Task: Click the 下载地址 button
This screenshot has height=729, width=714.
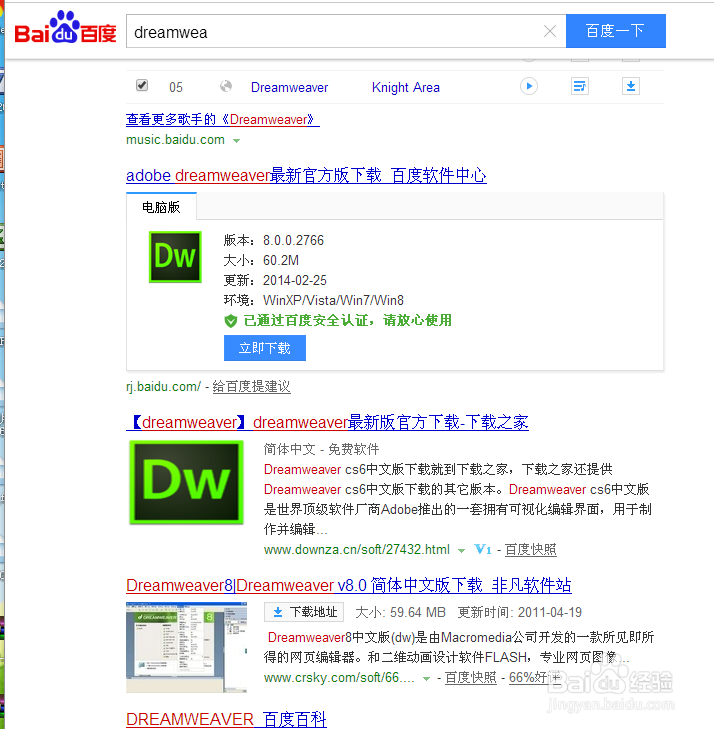Action: 304,612
